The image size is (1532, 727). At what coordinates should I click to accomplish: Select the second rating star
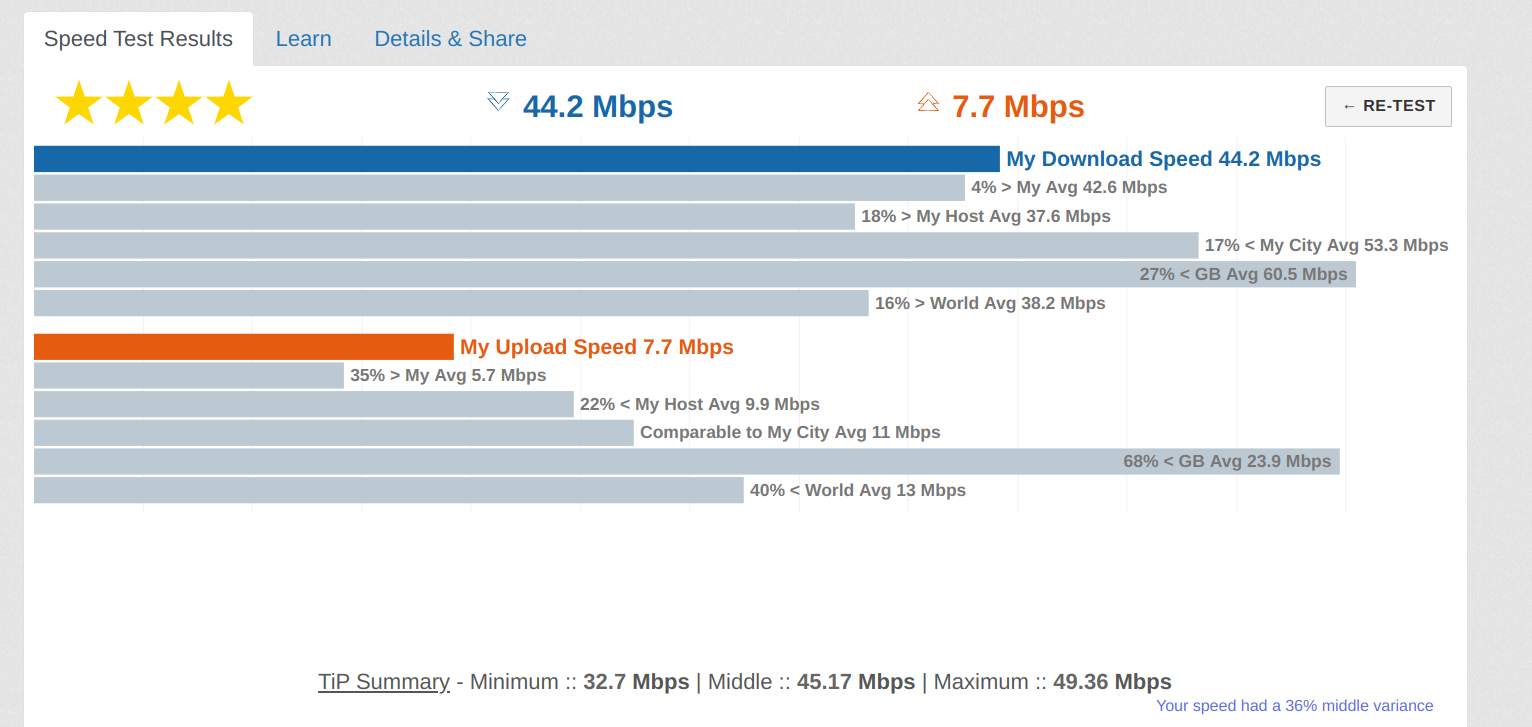128,101
